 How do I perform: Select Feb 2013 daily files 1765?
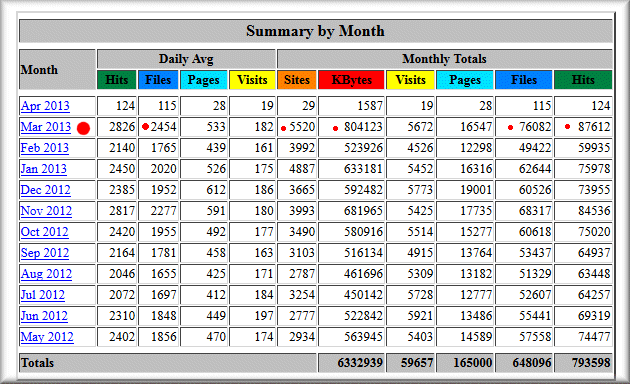click(164, 148)
